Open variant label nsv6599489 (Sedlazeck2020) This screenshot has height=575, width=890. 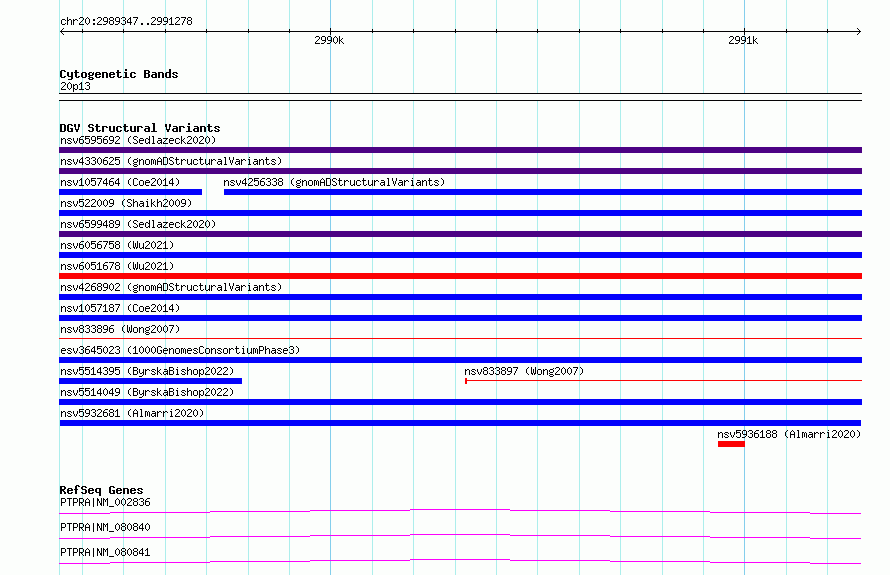point(138,224)
